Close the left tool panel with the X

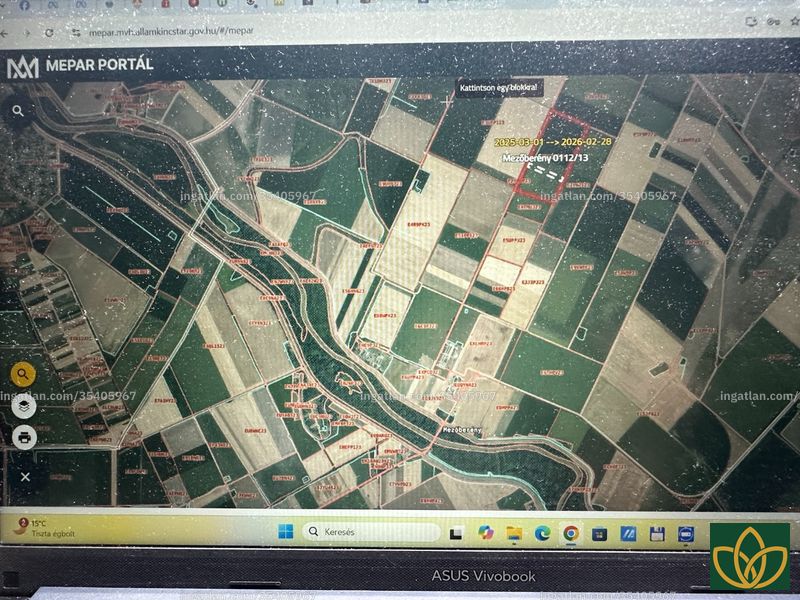coord(25,477)
